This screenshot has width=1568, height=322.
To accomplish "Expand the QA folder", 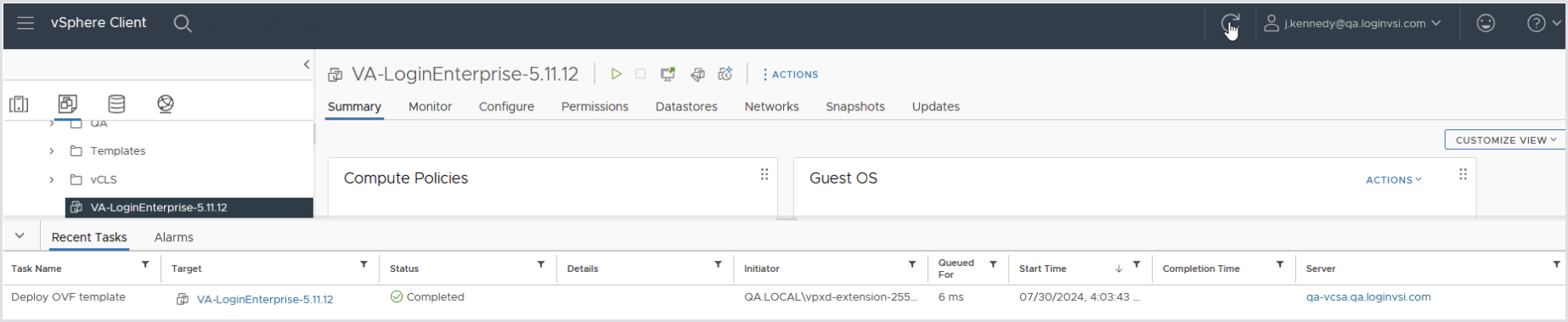I will pyautogui.click(x=52, y=123).
